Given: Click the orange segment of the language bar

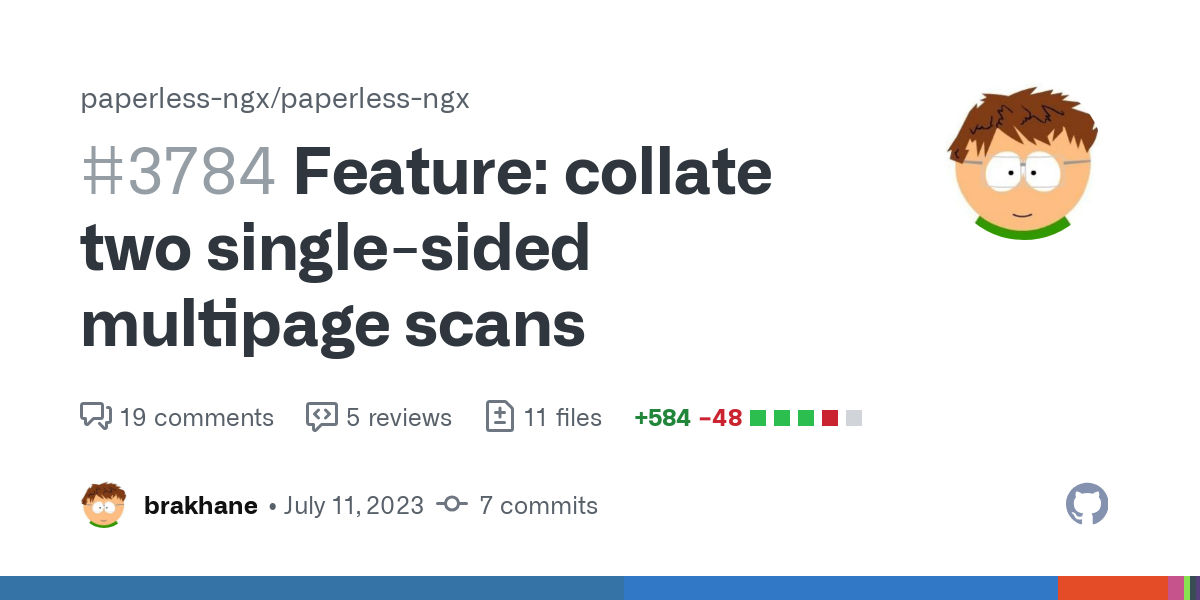Looking at the screenshot, I should [1113, 588].
